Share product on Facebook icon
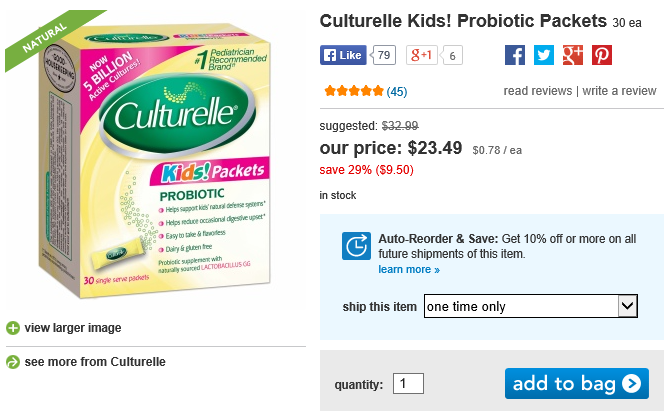The width and height of the screenshot is (665, 411). [514, 56]
